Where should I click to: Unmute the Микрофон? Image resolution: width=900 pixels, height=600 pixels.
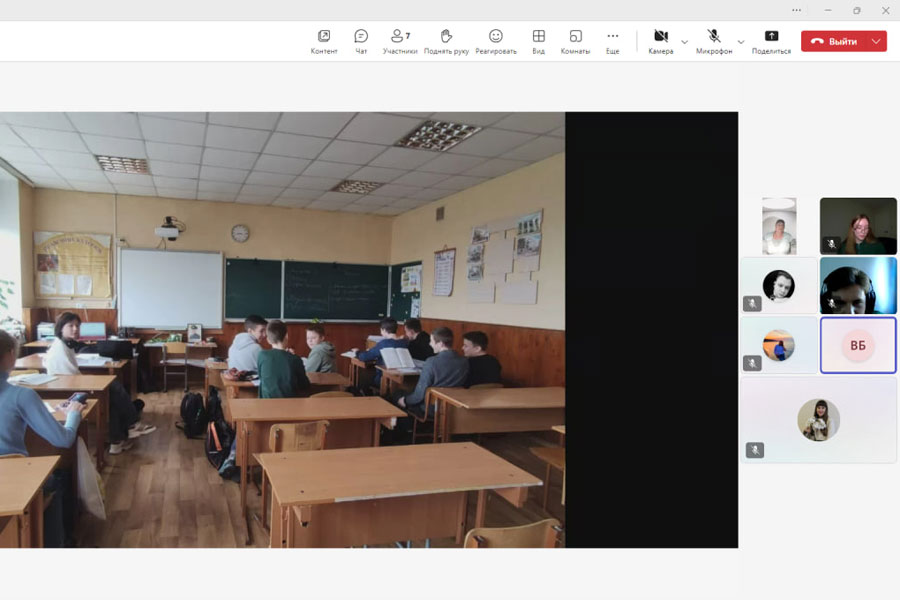pyautogui.click(x=714, y=42)
